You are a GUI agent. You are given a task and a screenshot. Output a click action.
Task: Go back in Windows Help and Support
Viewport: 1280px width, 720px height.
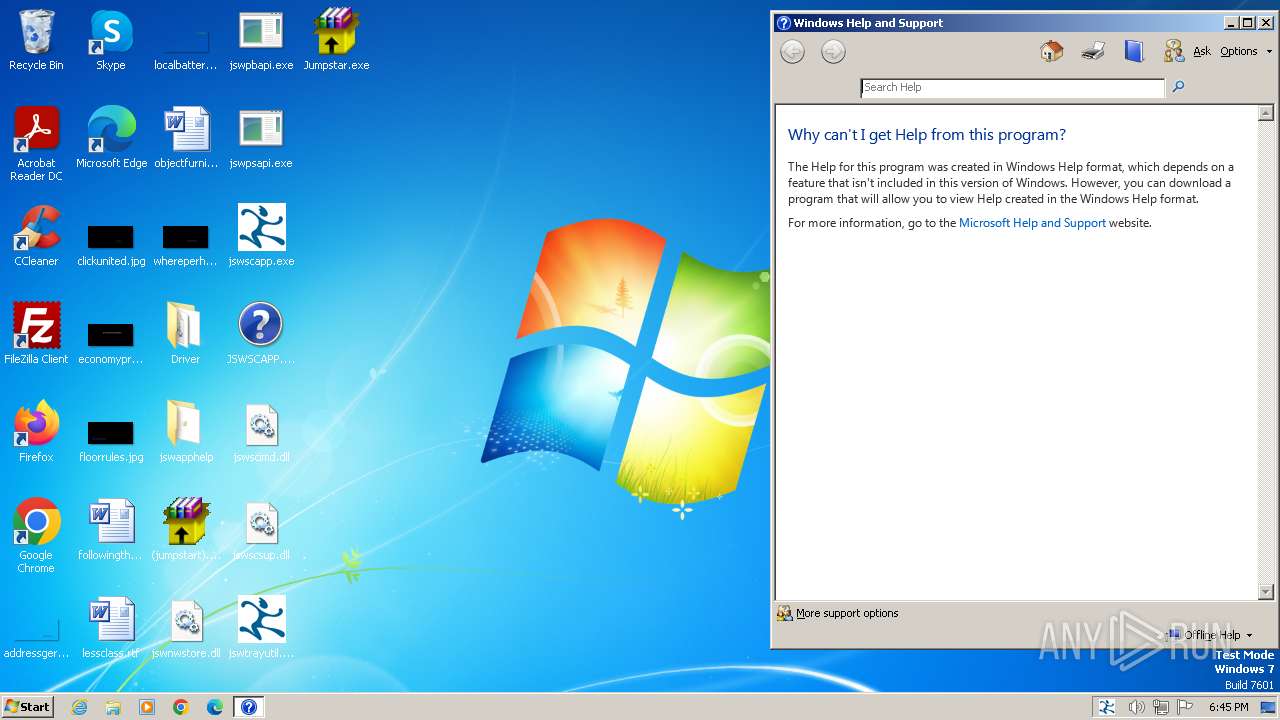tap(792, 52)
